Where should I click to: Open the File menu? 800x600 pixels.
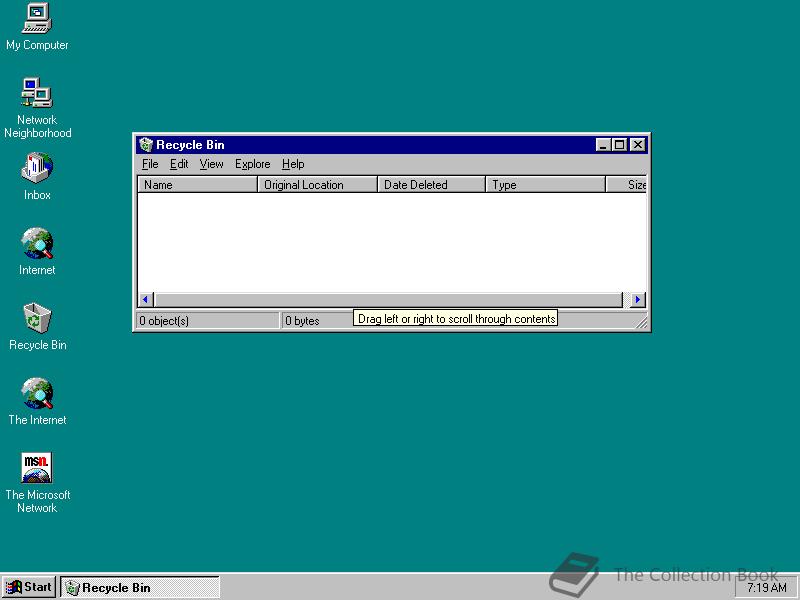pos(150,164)
